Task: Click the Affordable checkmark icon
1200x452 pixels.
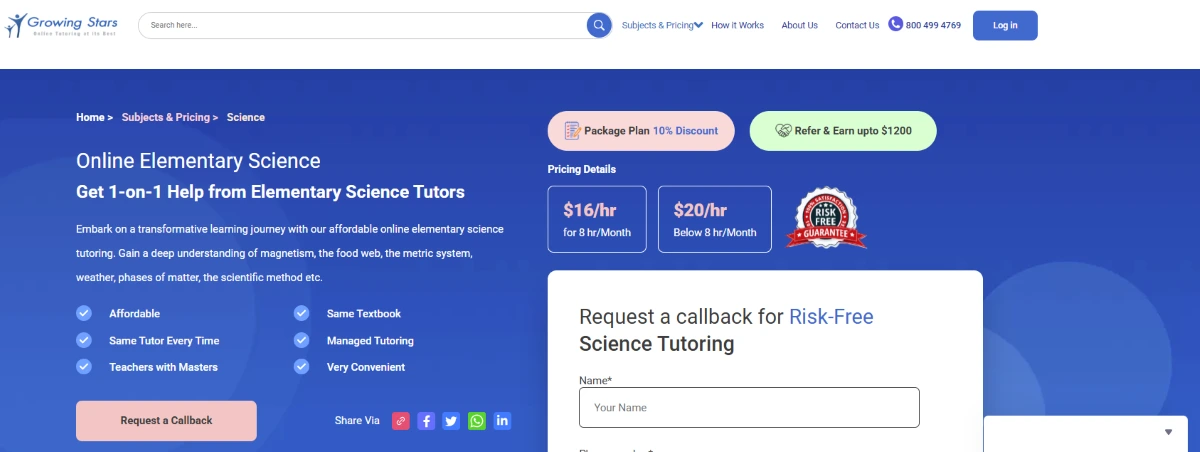Action: [x=84, y=314]
